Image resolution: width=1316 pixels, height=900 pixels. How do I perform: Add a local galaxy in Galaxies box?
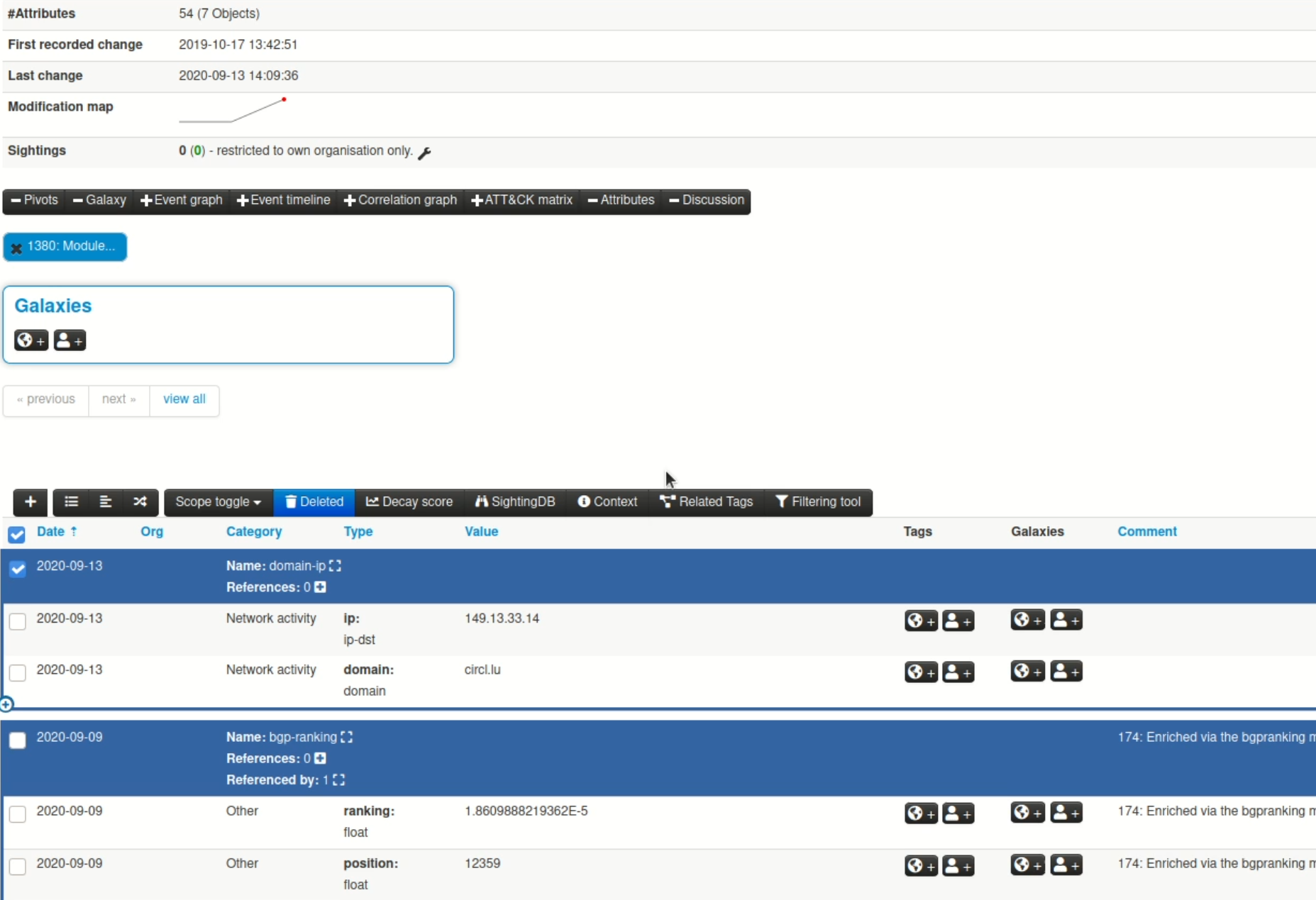point(70,340)
